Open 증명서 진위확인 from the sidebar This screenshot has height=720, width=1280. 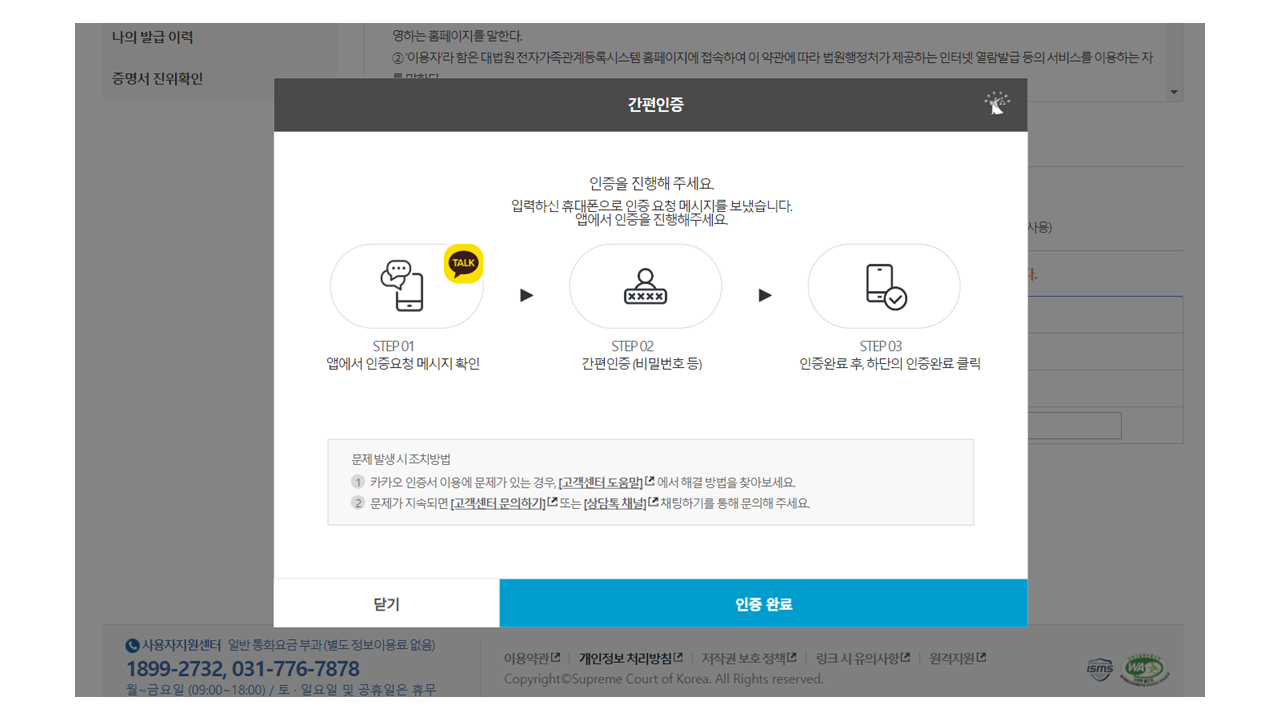pos(156,78)
